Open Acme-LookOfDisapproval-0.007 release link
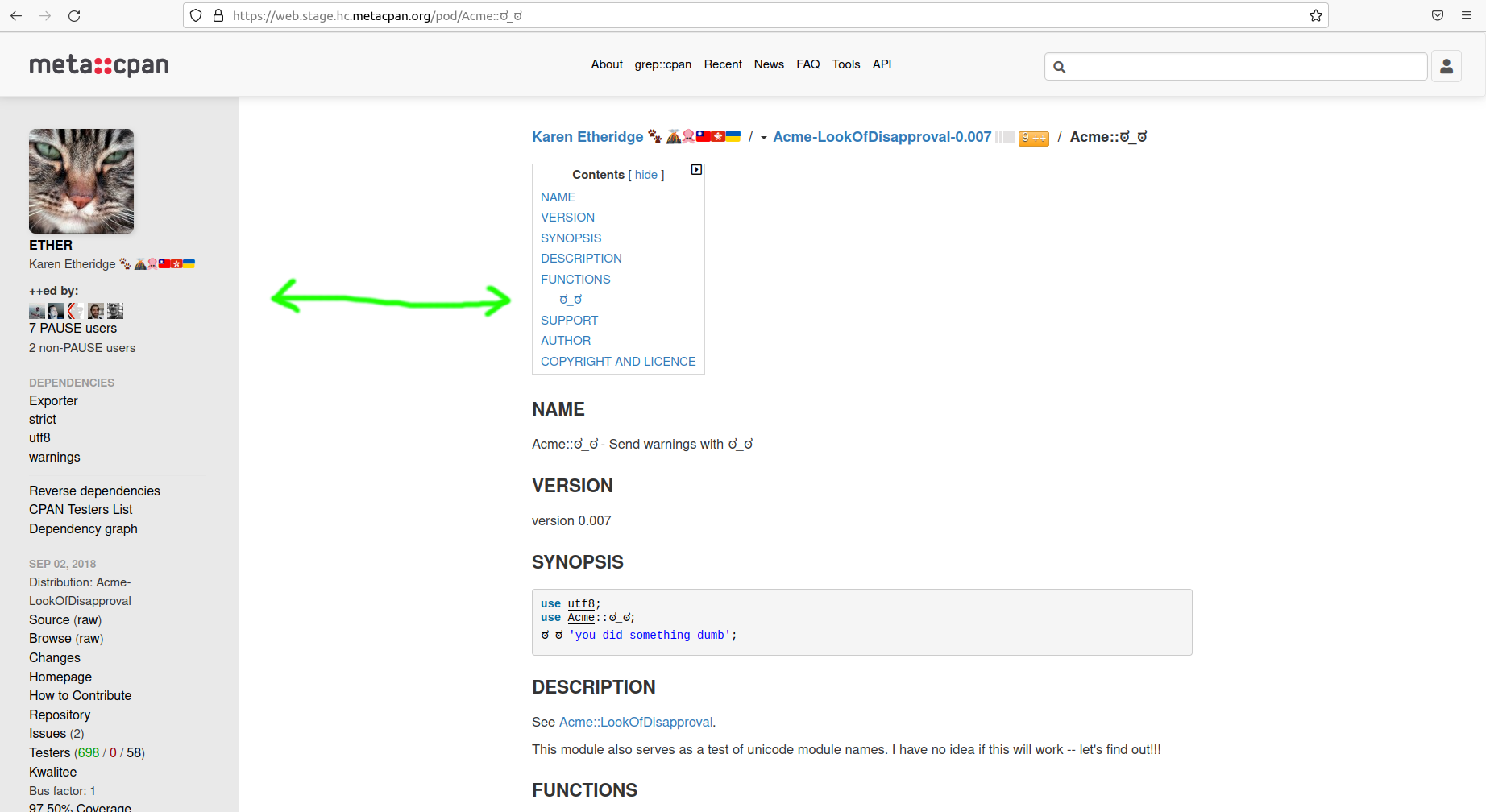Screen dimensions: 1486x812 tap(882, 137)
